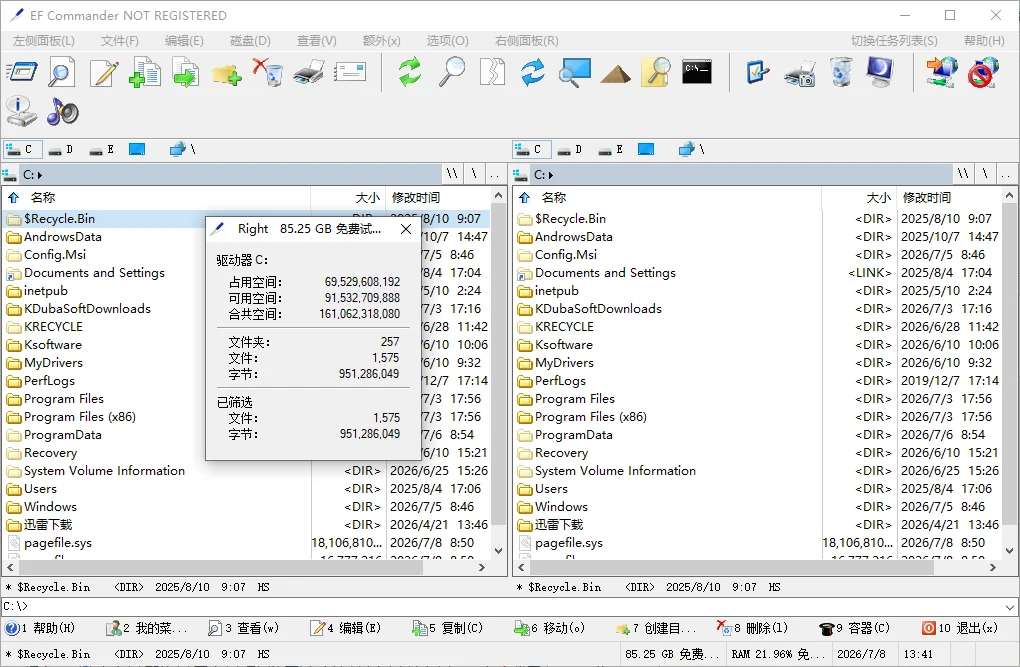
Task: Sort the right panel by 修改时间 column
Action: pos(948,197)
